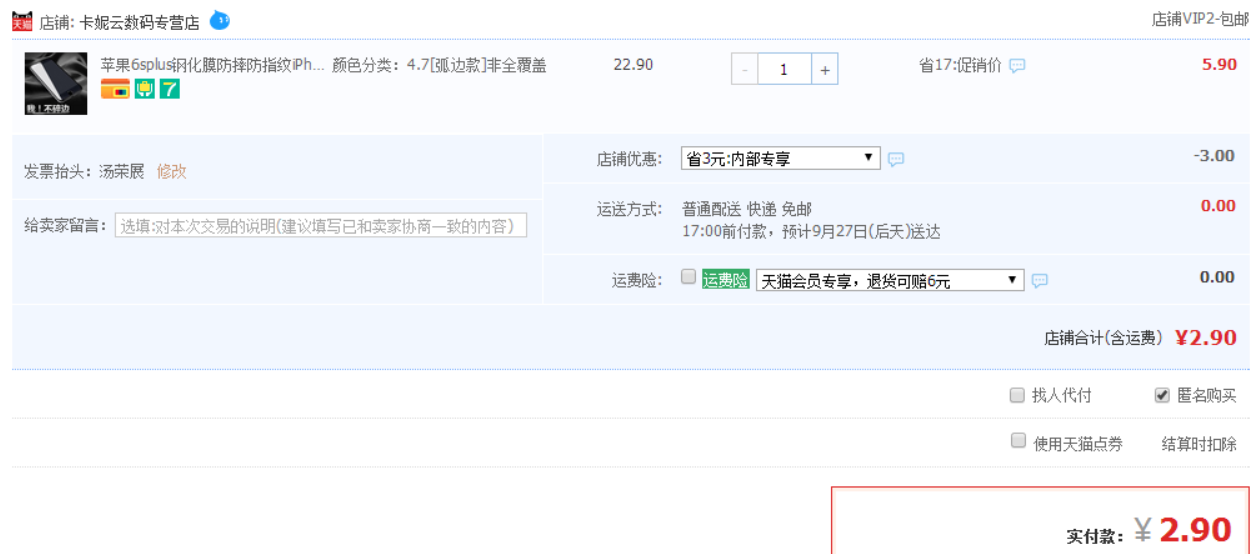Uncheck the 匿名购买 anonymous purchase box
This screenshot has height=554, width=1256.
point(1162,395)
